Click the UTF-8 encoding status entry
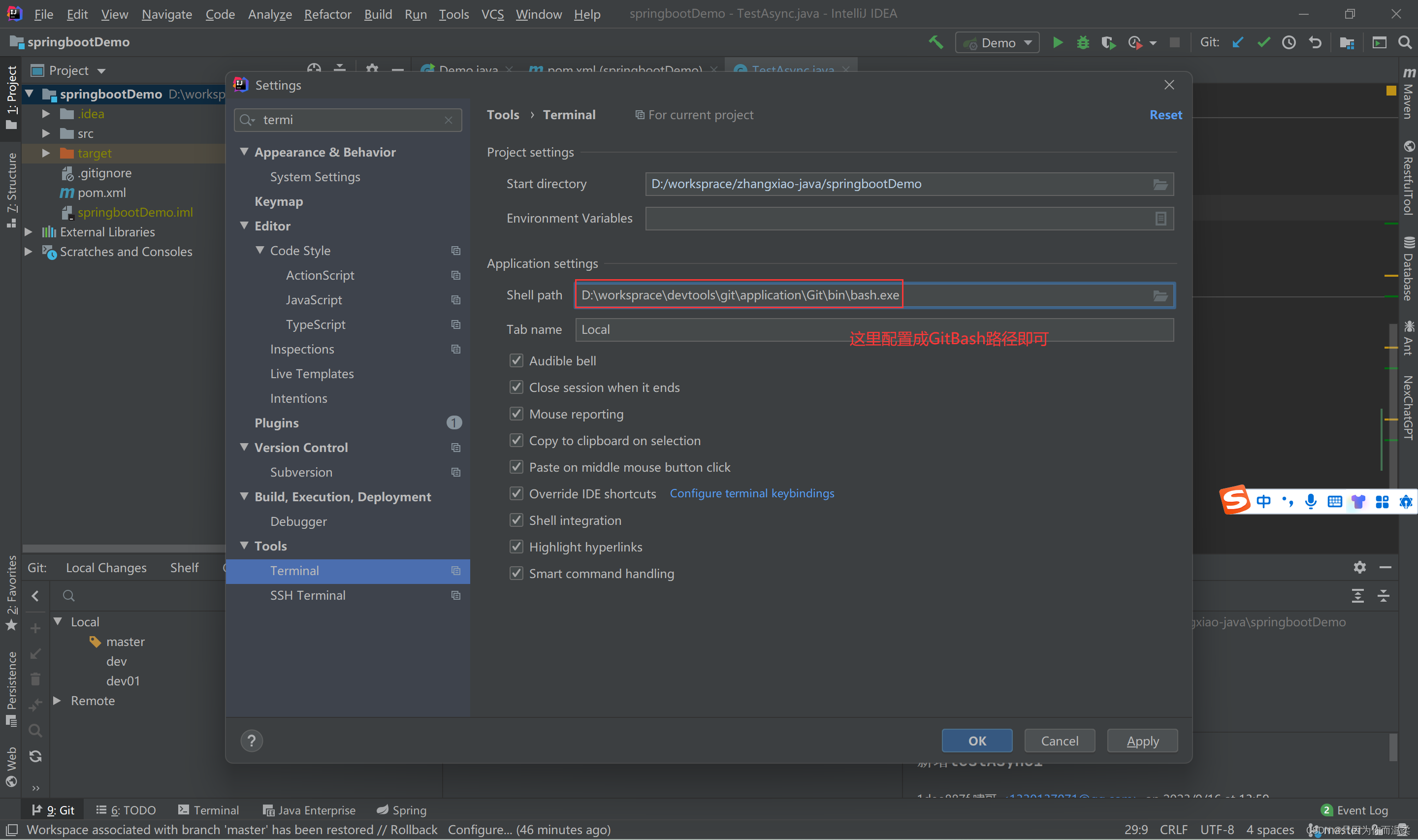1418x840 pixels. coord(1217,830)
